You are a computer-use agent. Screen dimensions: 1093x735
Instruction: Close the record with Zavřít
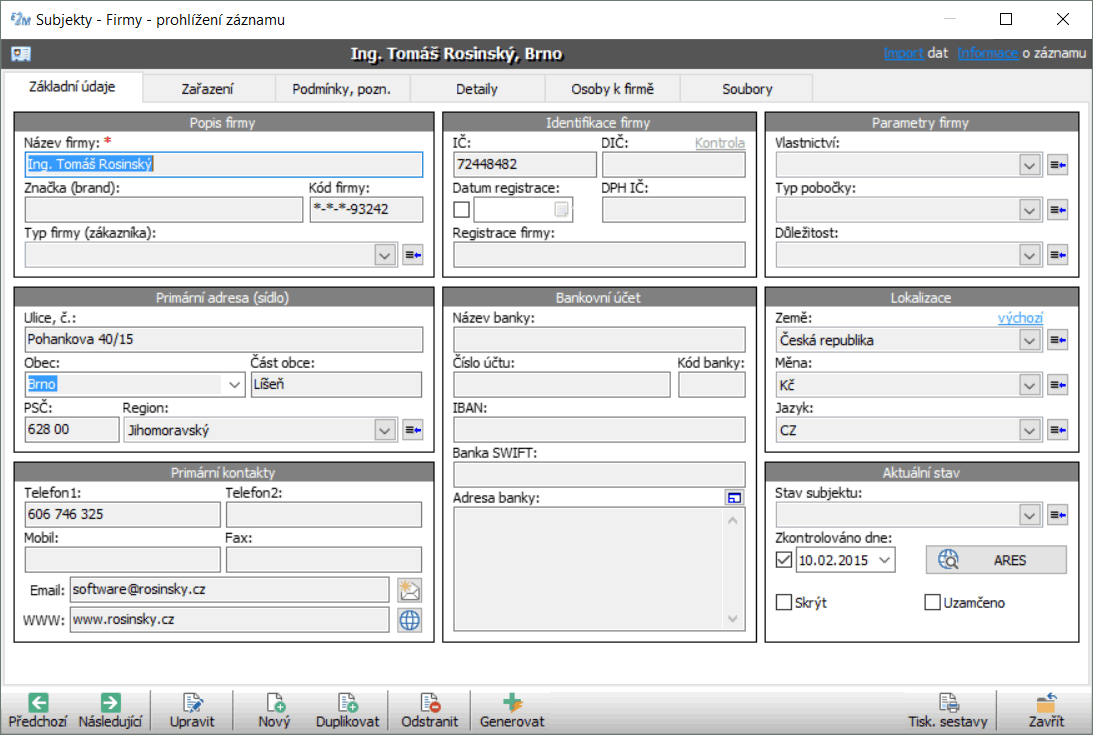click(x=1046, y=711)
